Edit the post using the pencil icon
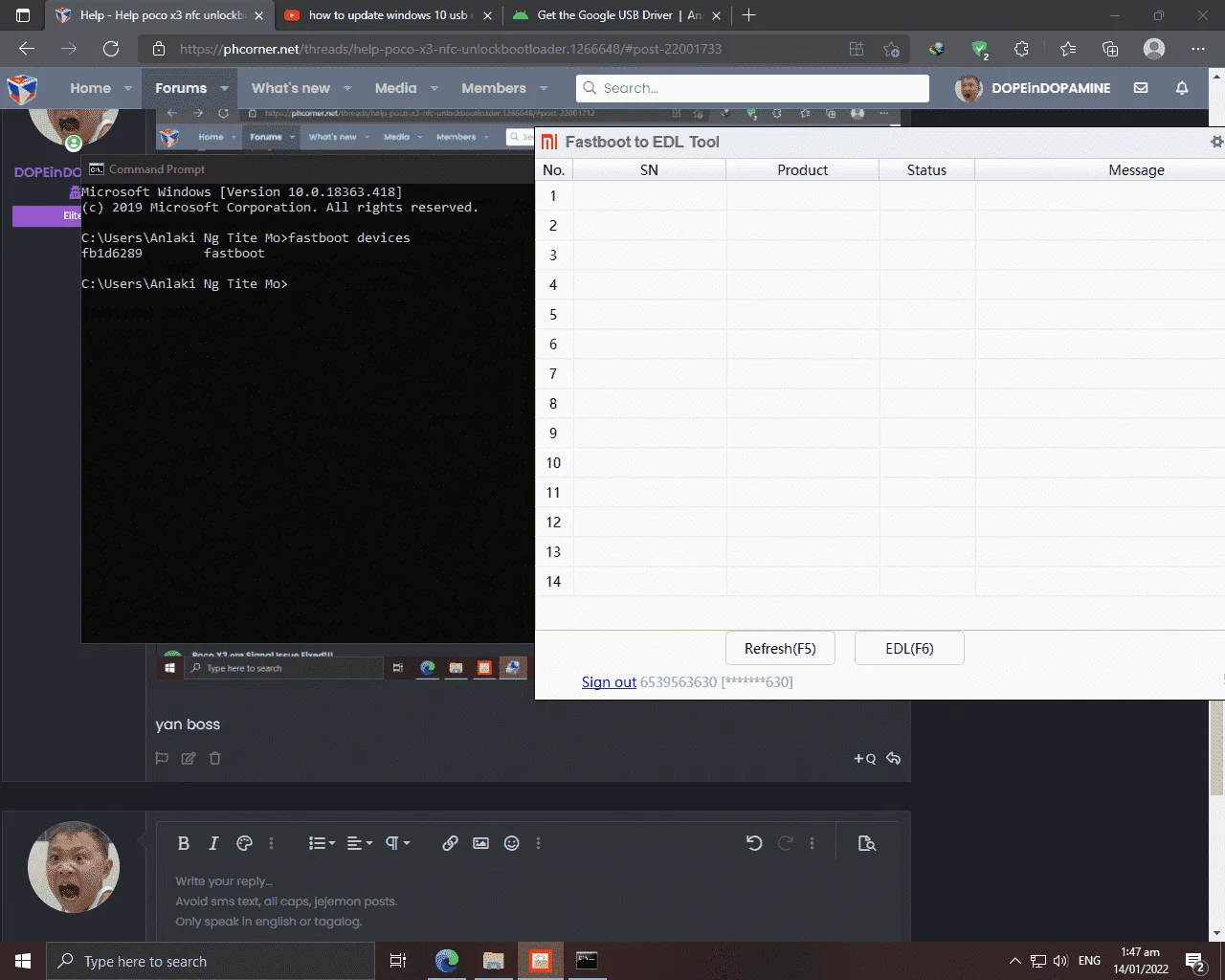This screenshot has height=980, width=1225. pos(189,758)
